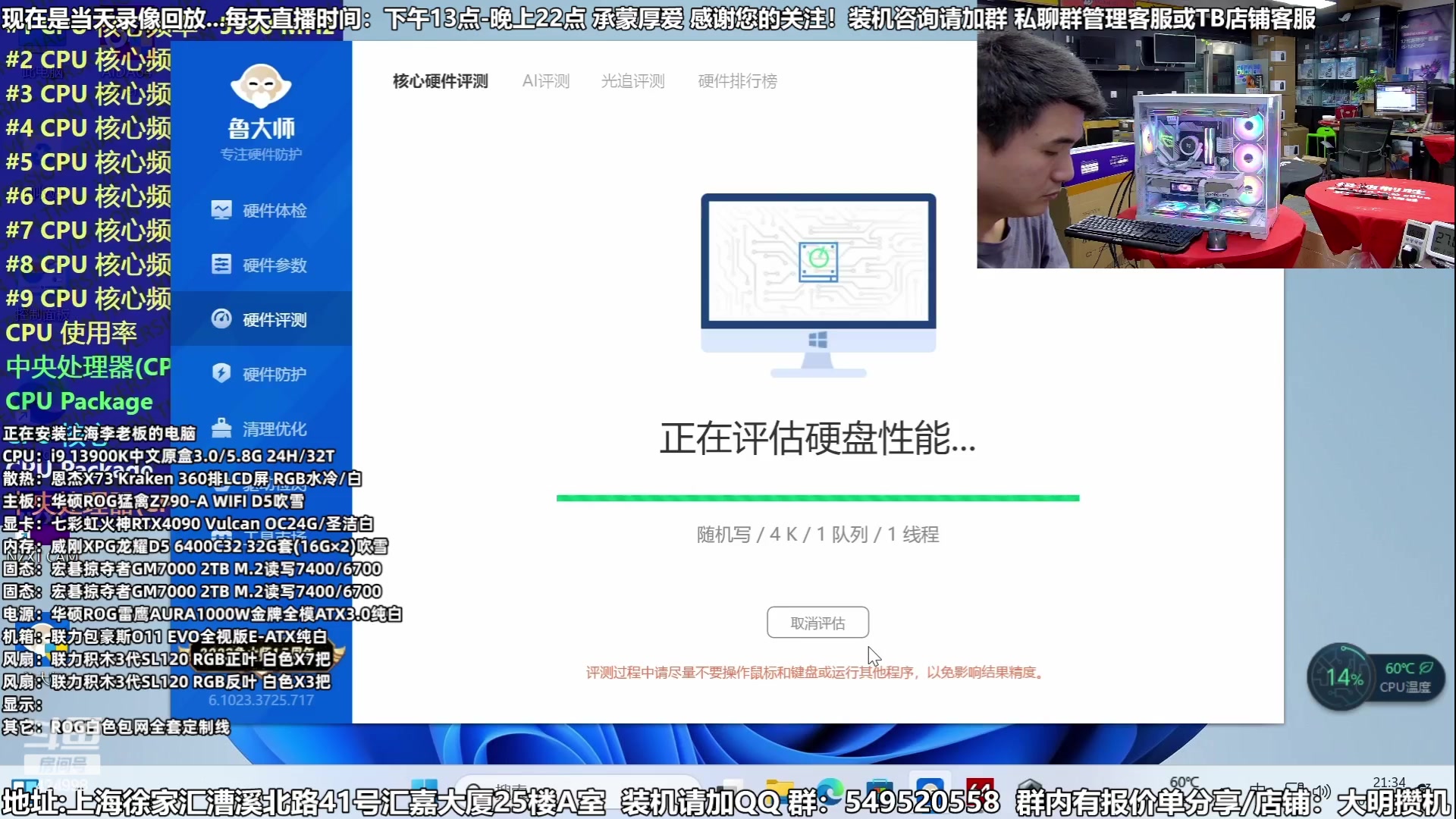Click the 硬件体检 chart icon

coord(221,210)
